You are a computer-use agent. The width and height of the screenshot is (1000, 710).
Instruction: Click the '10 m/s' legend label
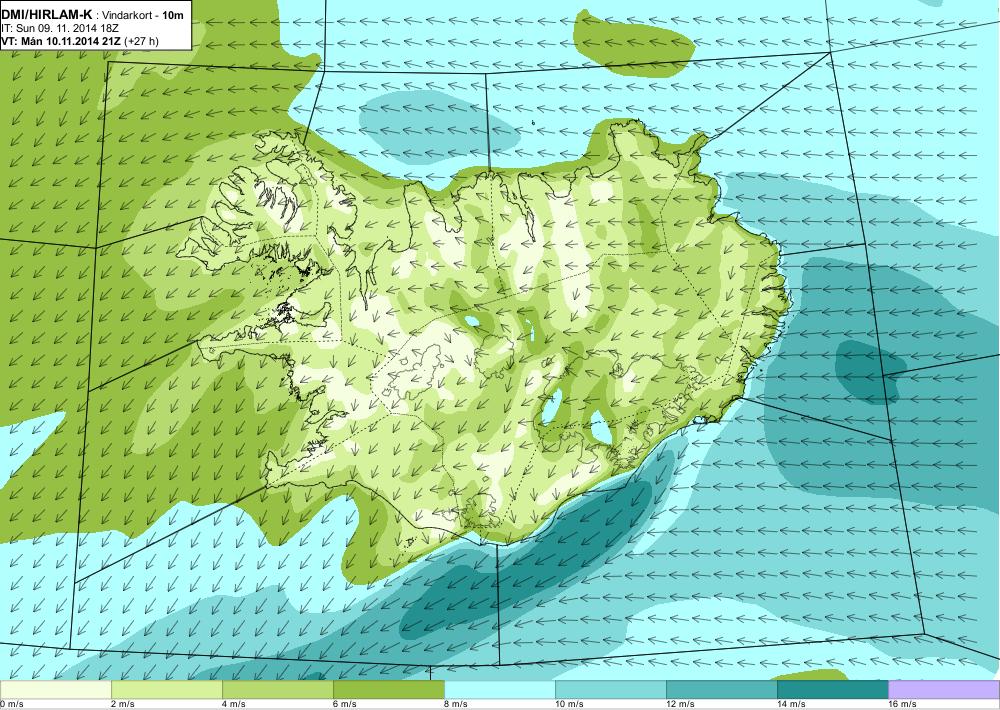coord(570,704)
